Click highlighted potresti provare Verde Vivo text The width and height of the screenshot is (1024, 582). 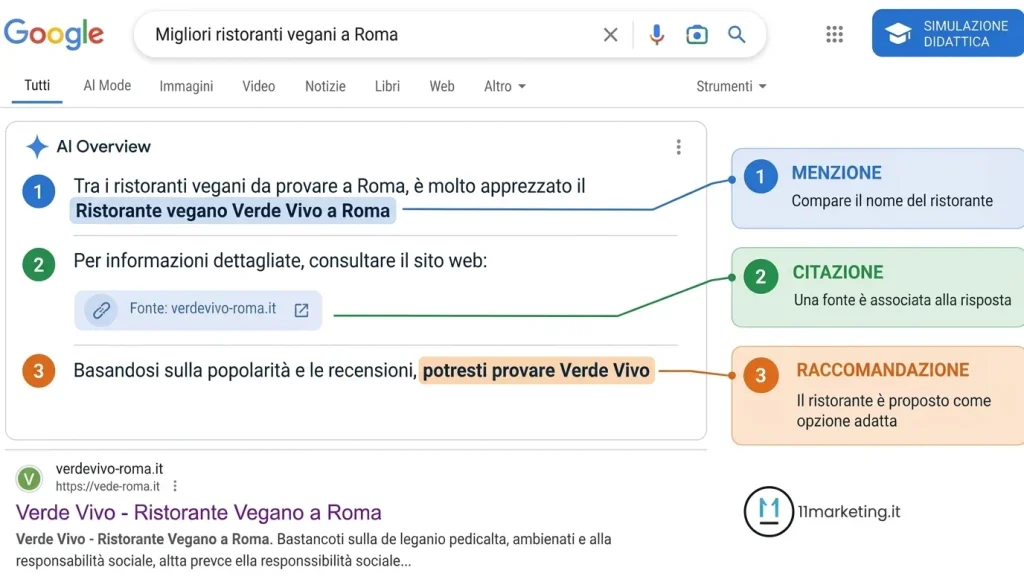536,370
